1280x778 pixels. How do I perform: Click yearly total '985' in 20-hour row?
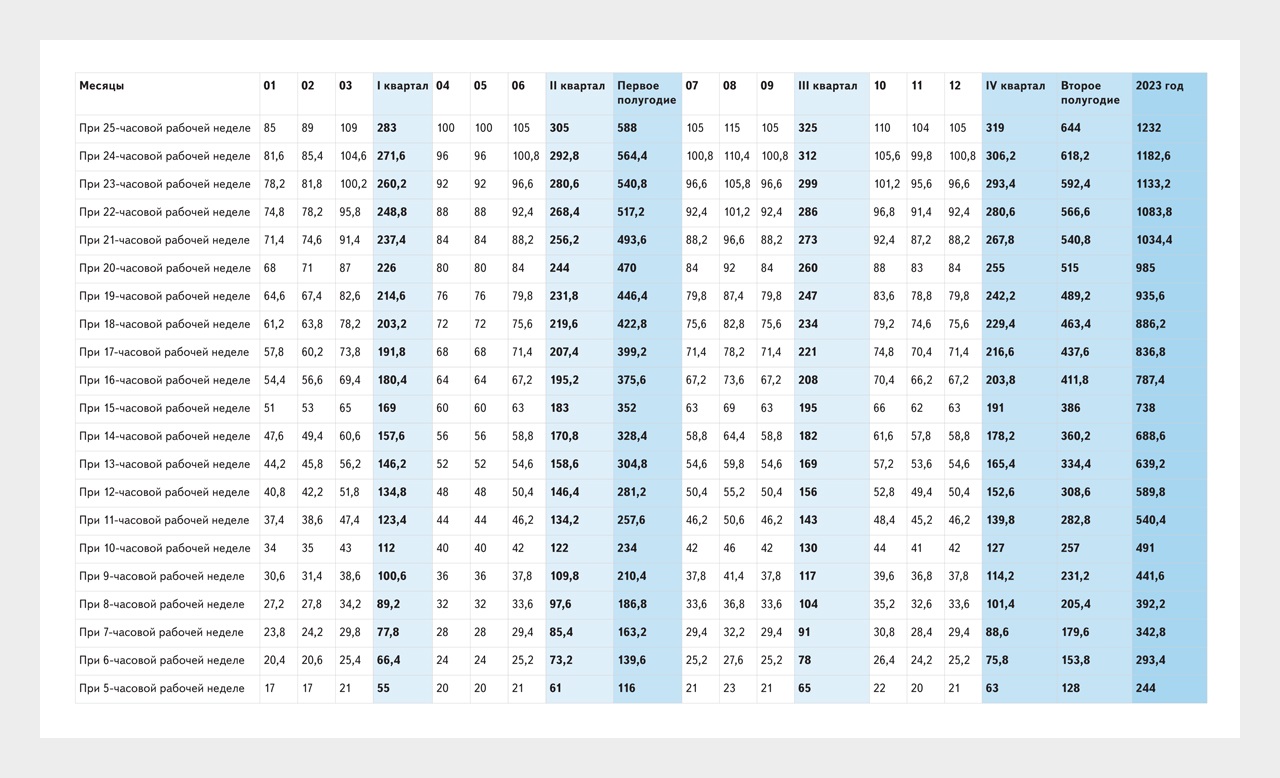1146,268
